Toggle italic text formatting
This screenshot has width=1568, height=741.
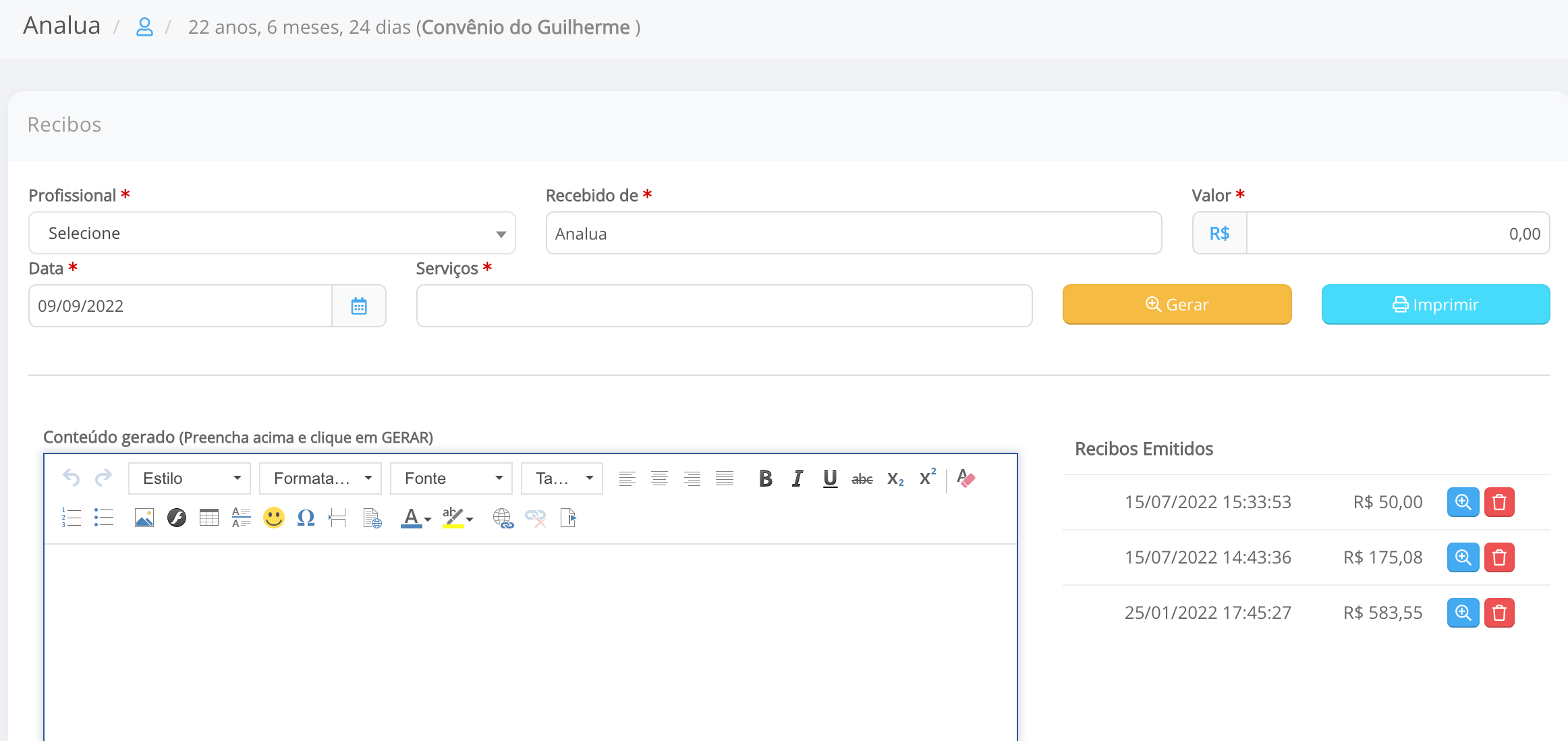tap(797, 478)
